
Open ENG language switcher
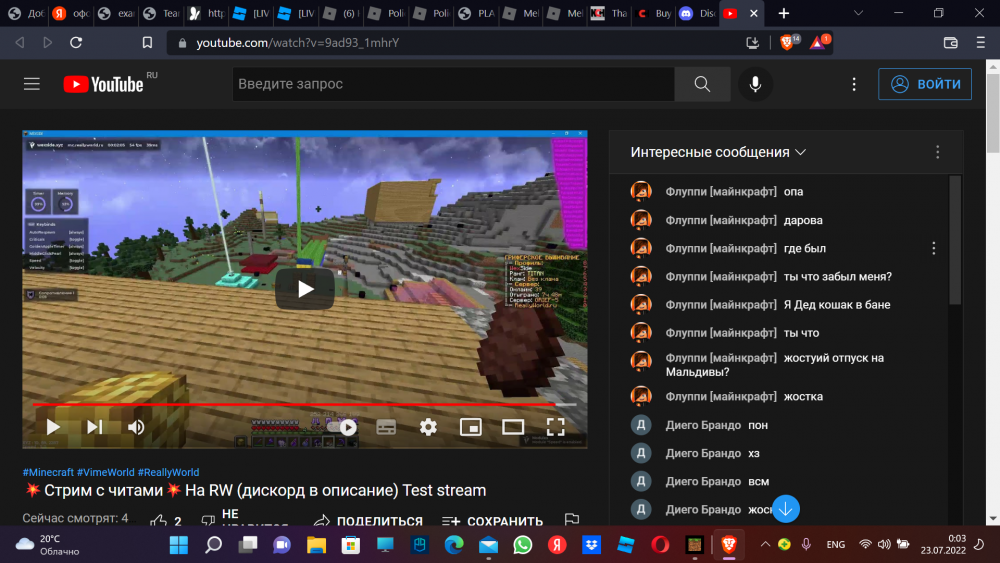[835, 545]
